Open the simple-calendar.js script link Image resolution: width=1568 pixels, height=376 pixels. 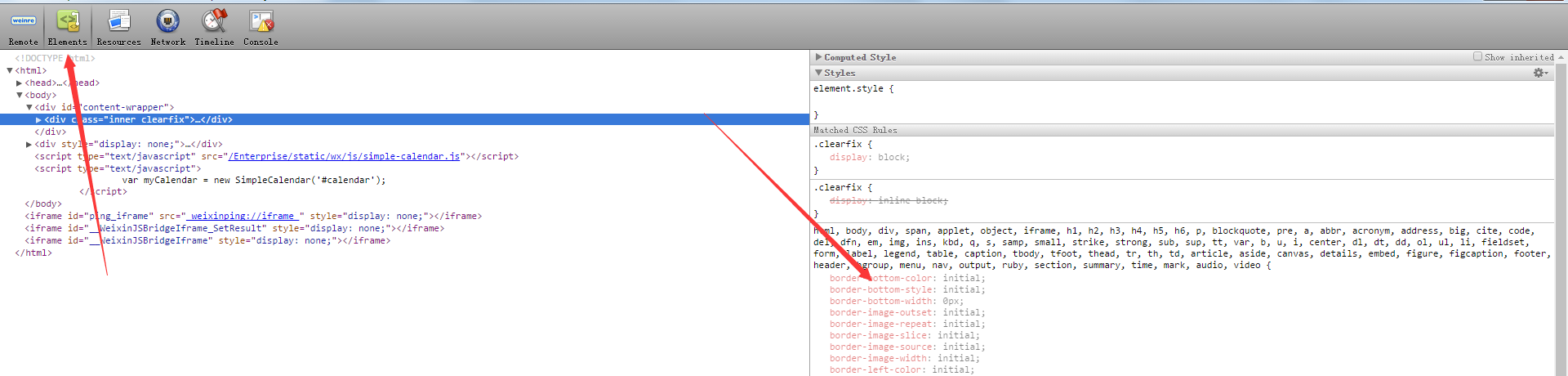(344, 156)
